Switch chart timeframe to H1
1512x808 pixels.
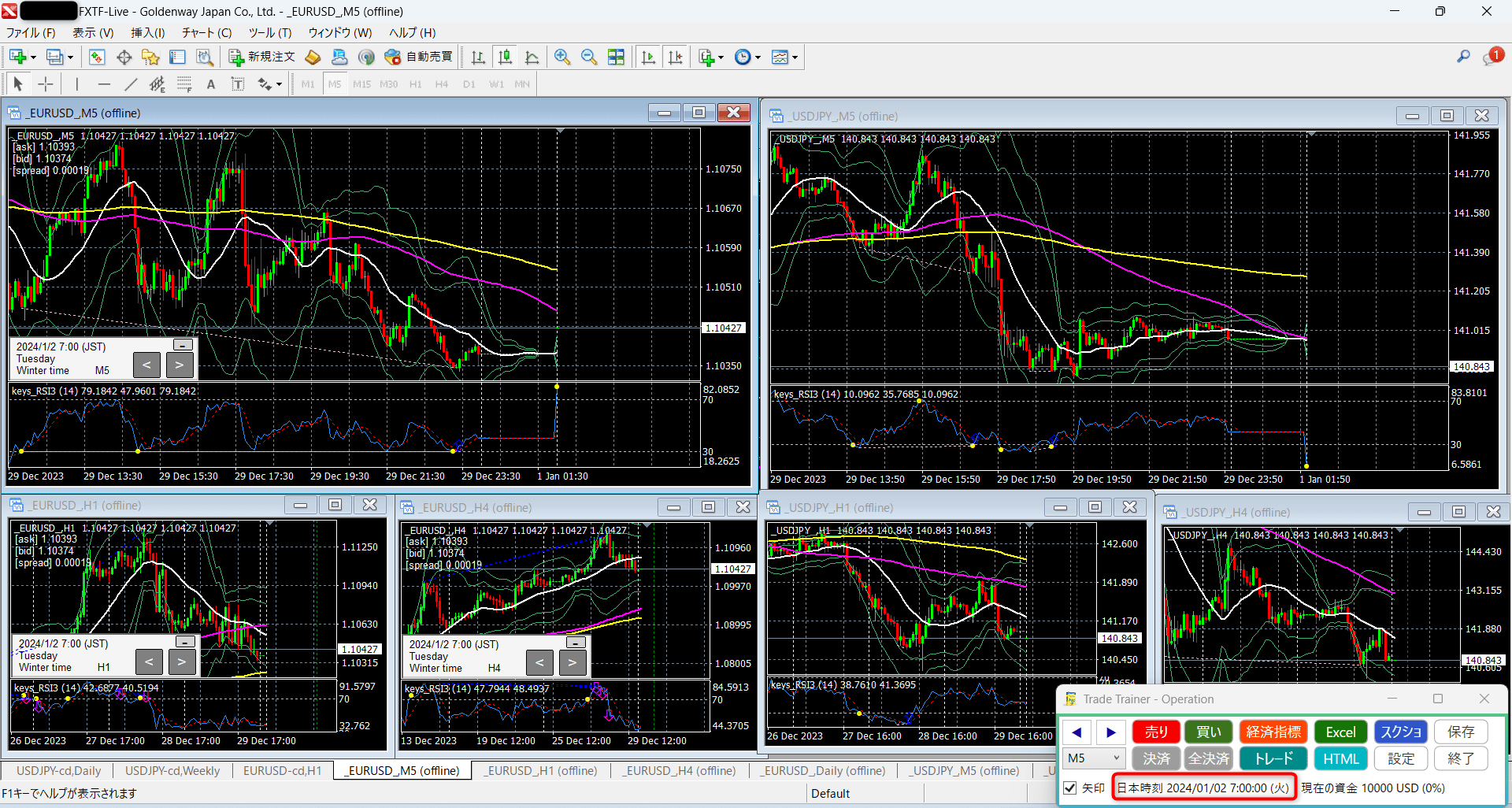tap(415, 83)
